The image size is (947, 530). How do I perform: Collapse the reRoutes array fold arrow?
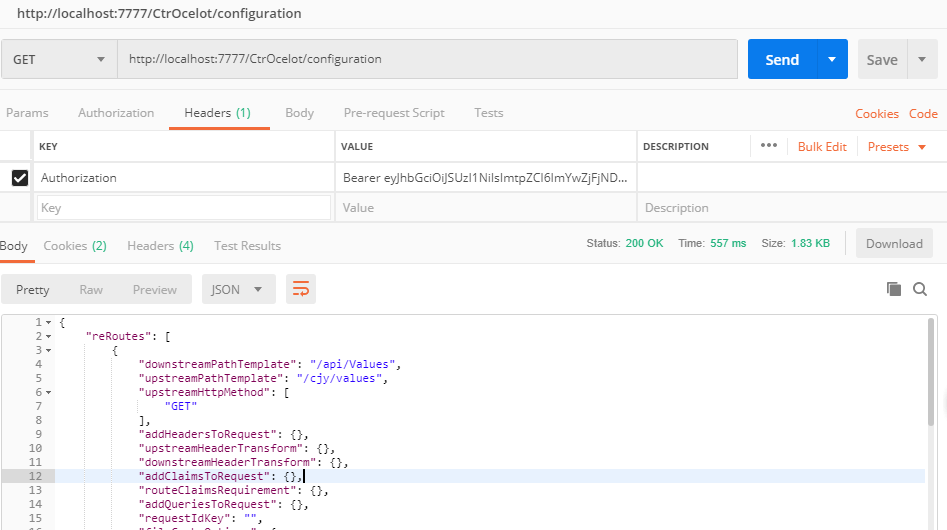tap(48, 336)
